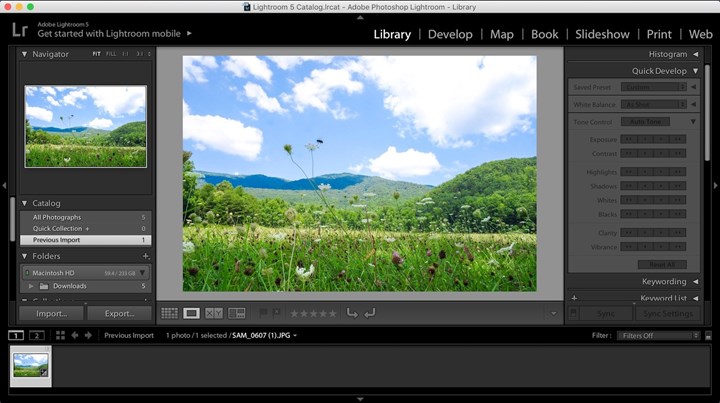This screenshot has width=720, height=403.
Task: Expand the Downloads folder tree
Action: tap(32, 286)
